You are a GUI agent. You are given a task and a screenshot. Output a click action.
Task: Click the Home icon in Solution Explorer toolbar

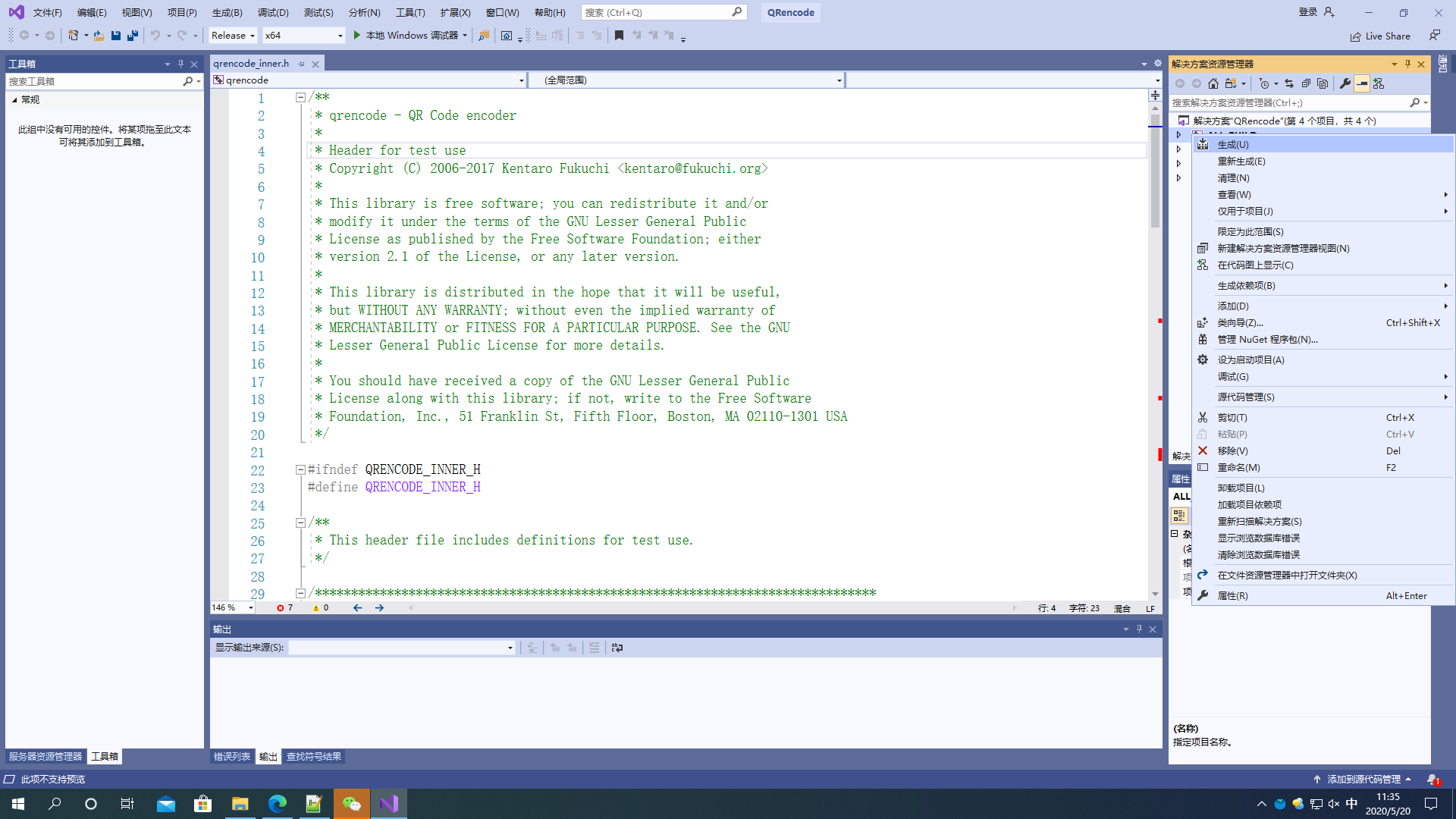(1214, 84)
